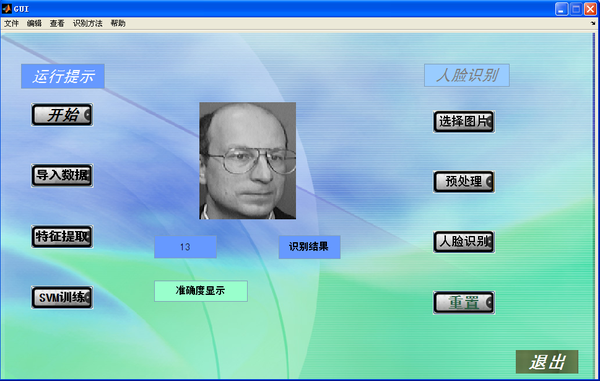Select the field showing 13
The image size is (600, 381).
pos(185,247)
